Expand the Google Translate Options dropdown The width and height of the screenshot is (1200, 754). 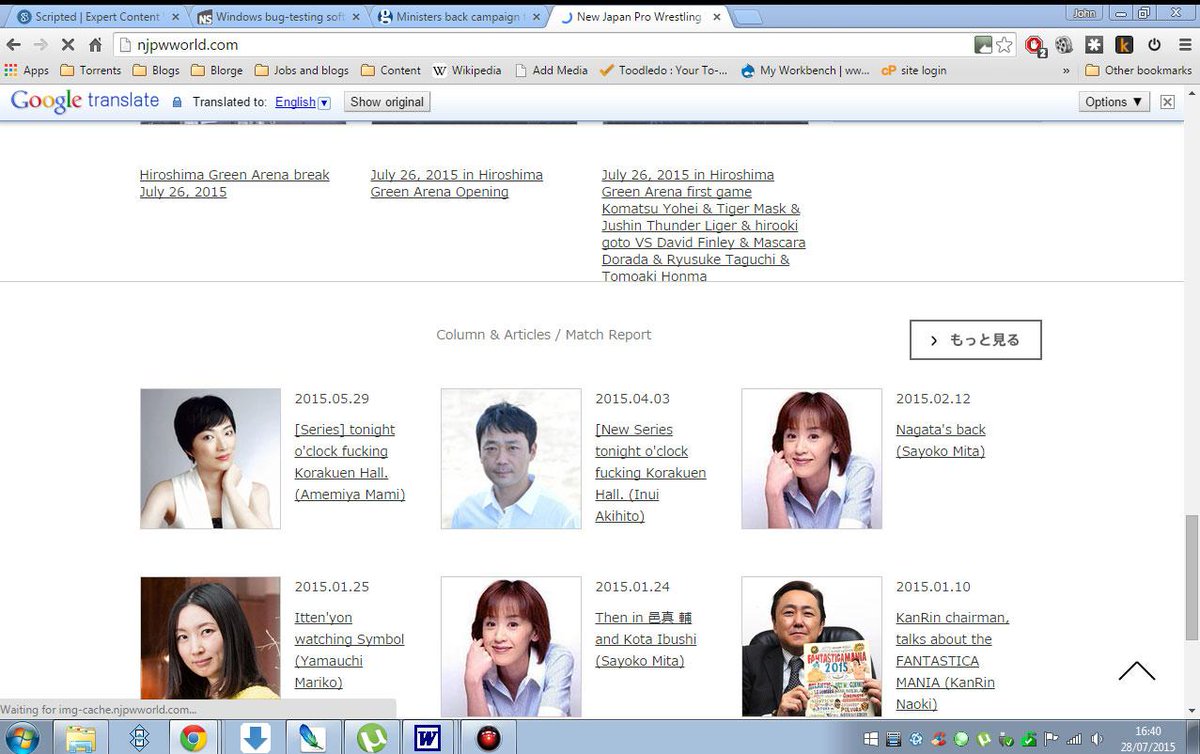[1114, 102]
